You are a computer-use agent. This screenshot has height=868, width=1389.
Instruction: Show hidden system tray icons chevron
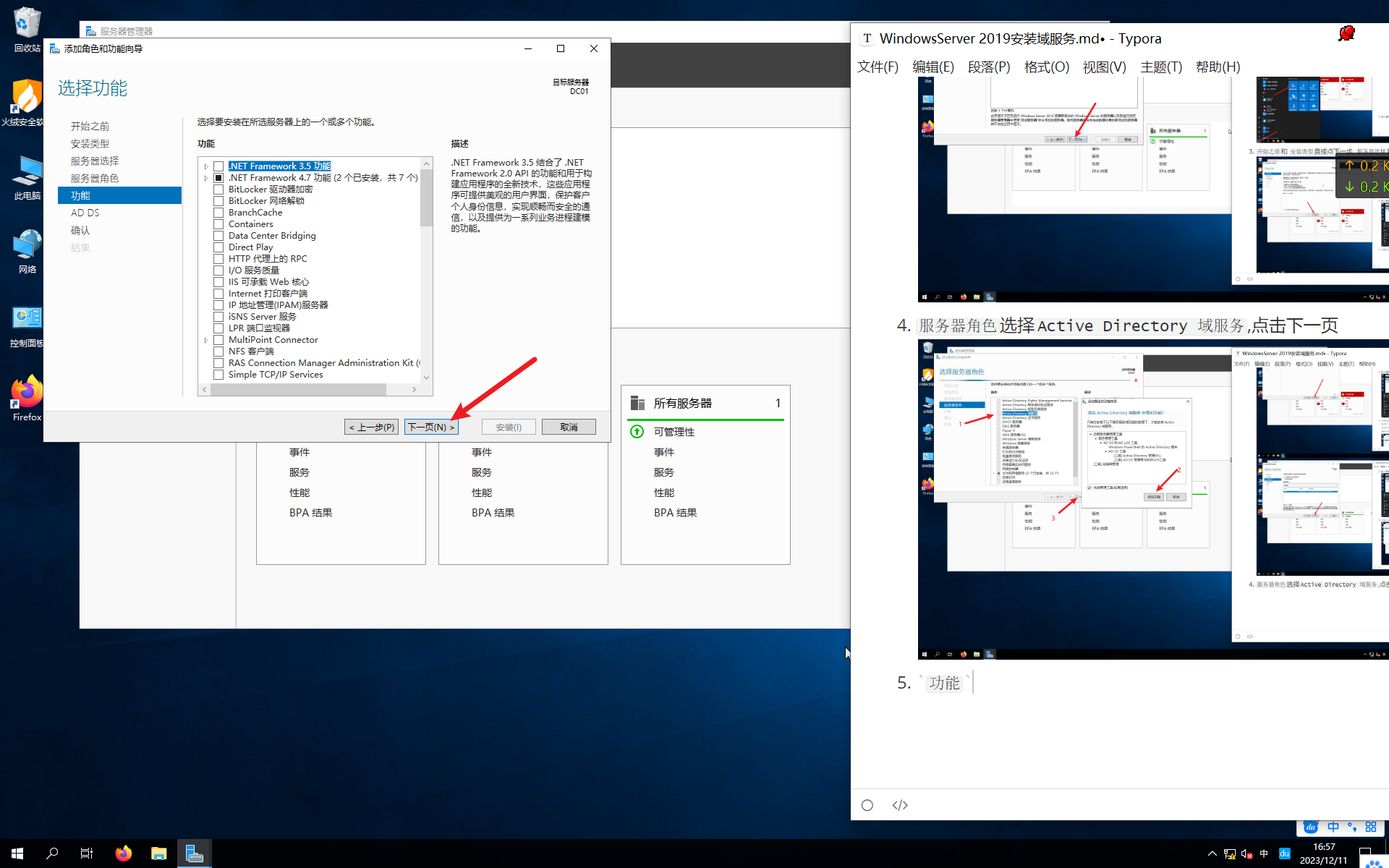click(x=1212, y=854)
